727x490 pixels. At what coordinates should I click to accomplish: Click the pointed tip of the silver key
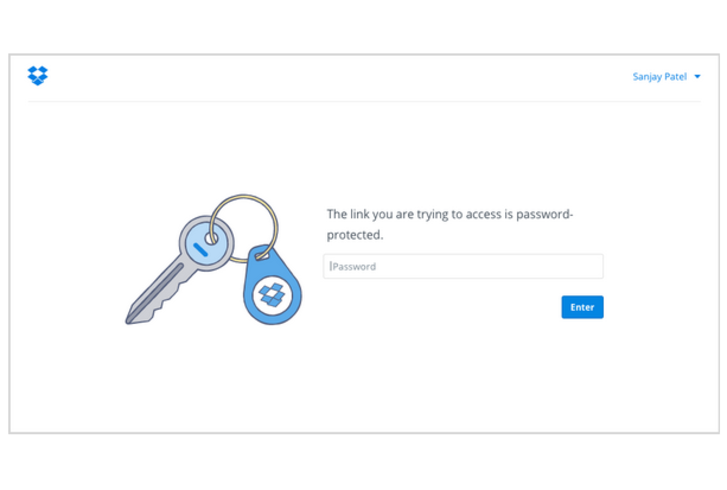point(130,319)
